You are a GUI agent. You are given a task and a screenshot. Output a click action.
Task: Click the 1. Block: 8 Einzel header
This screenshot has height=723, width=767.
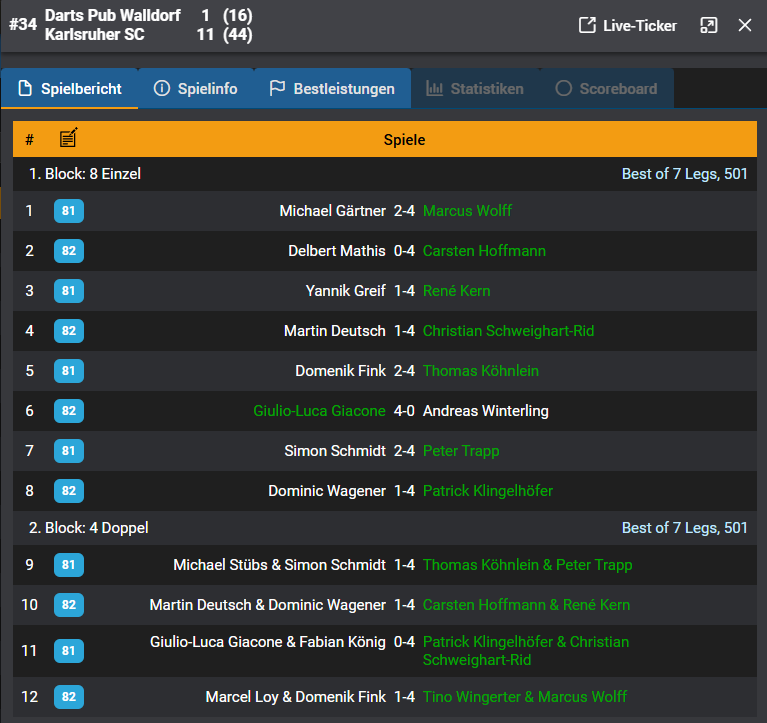85,174
